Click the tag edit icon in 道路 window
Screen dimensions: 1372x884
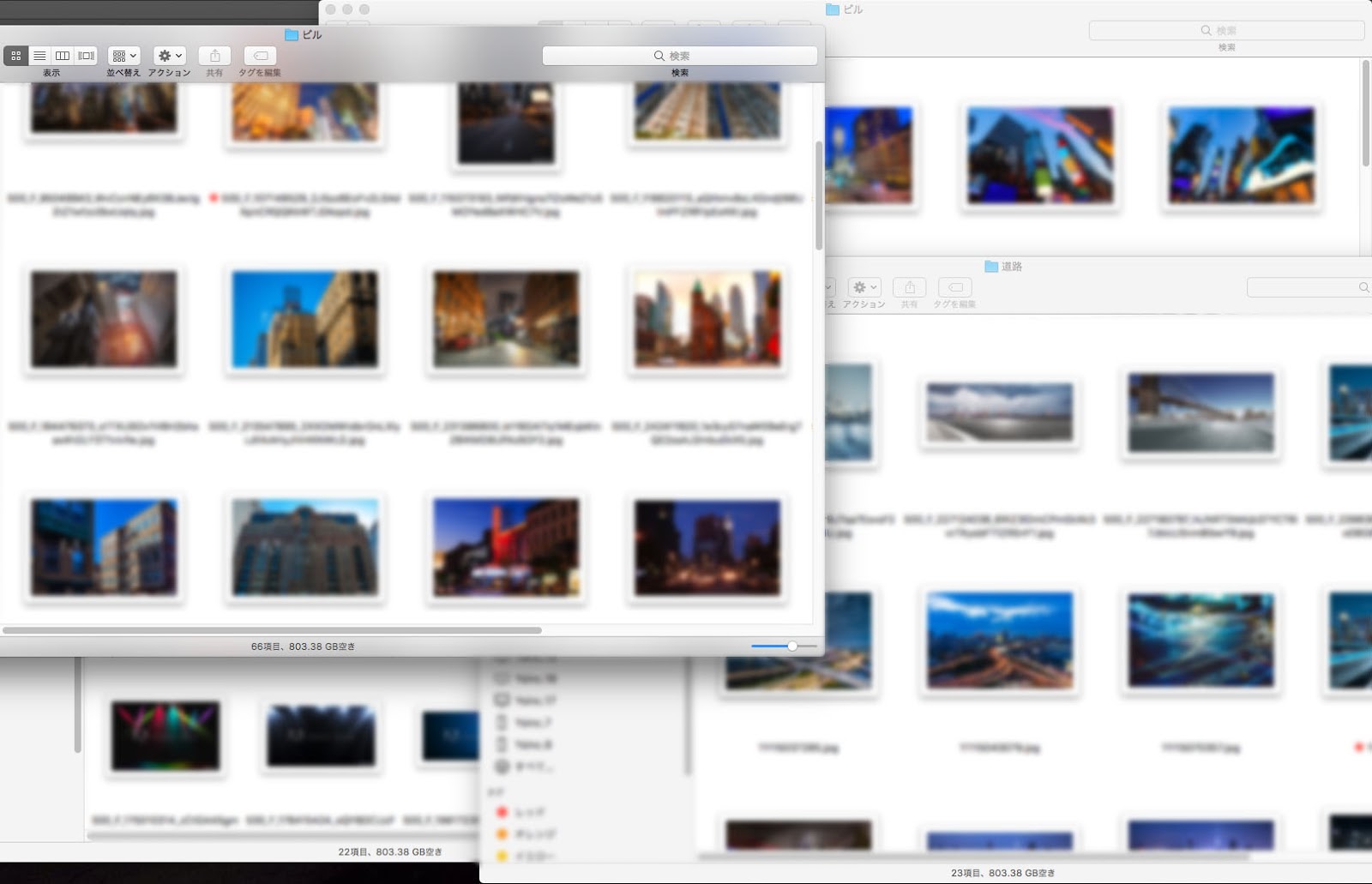tap(954, 287)
